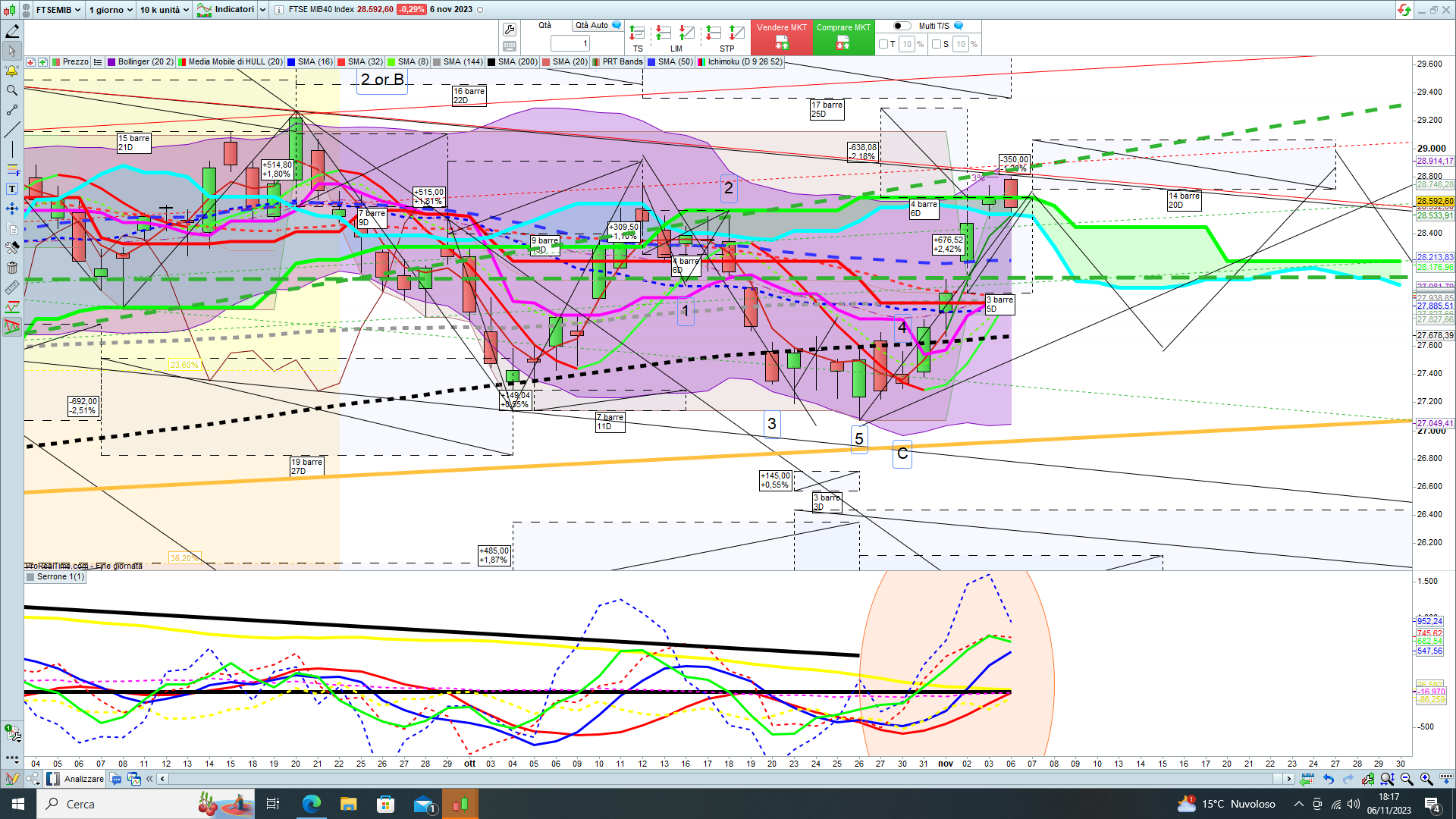Click the scroll left arrow on time scrollbar

tap(162, 779)
